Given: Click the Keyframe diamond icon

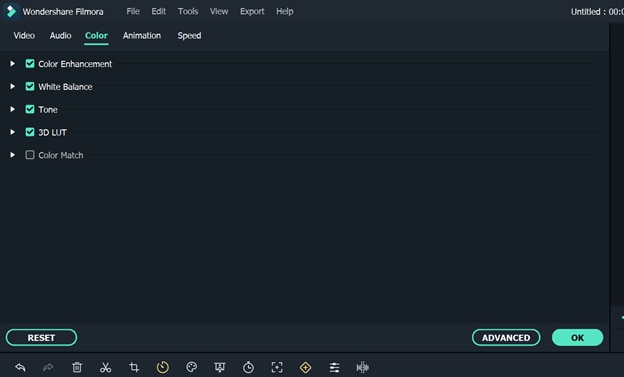Looking at the screenshot, I should (305, 367).
